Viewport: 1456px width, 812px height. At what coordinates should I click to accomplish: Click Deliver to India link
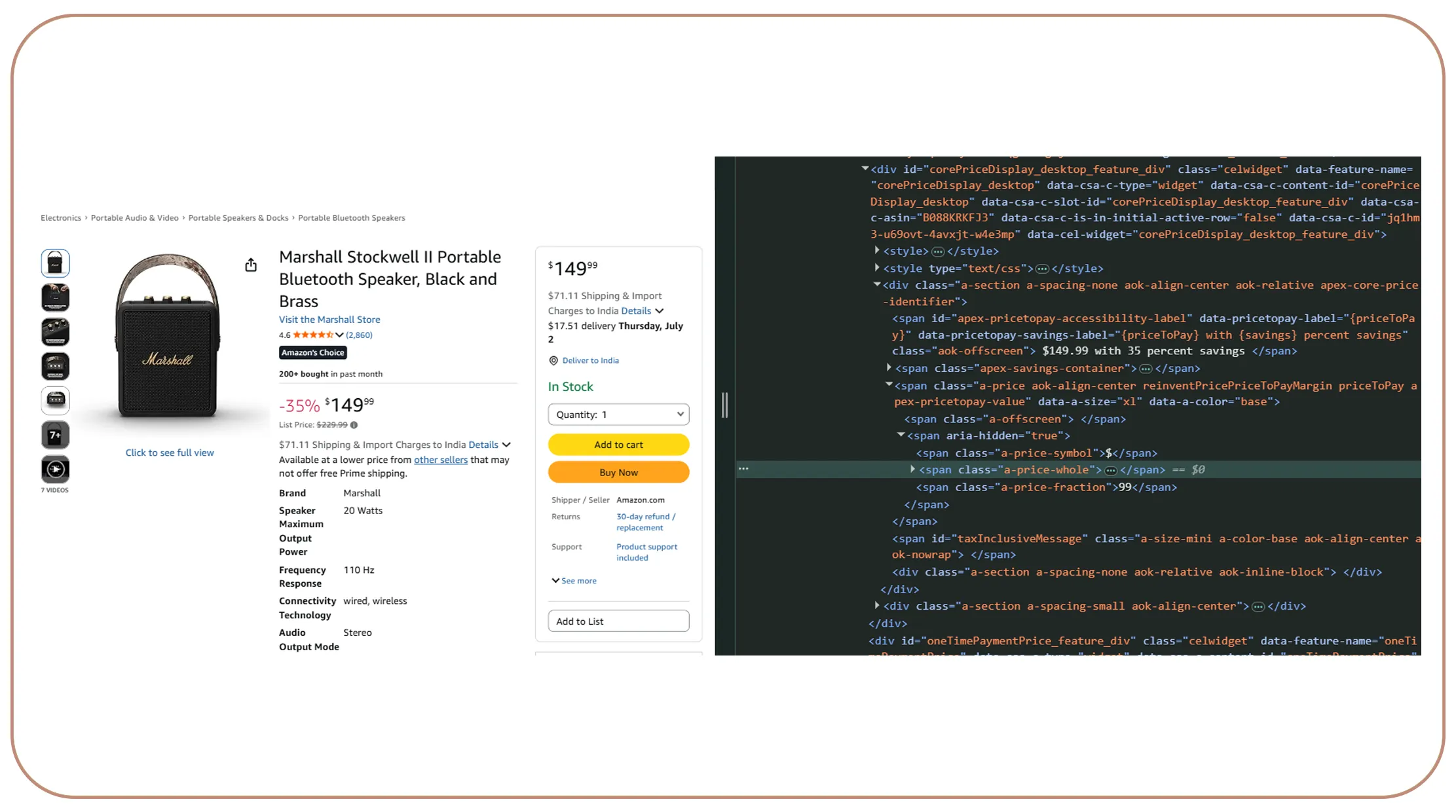tap(590, 361)
